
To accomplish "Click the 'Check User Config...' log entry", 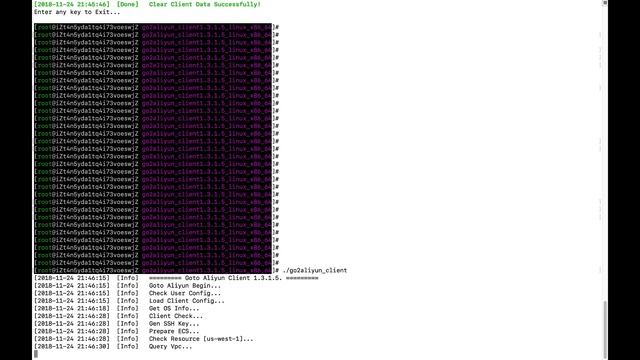I will point(184,293).
